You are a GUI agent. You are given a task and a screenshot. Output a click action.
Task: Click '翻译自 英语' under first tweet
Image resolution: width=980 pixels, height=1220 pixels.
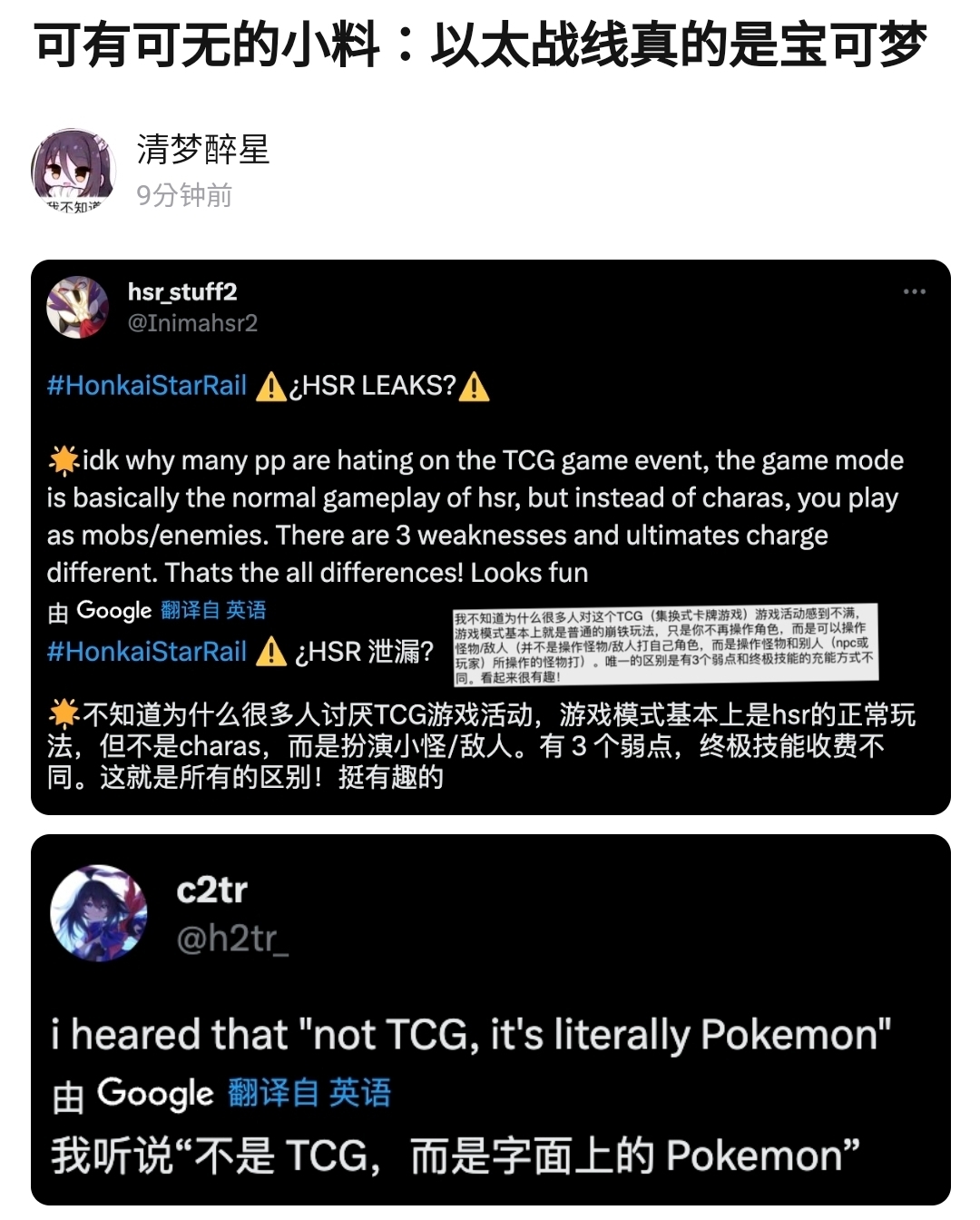213,611
